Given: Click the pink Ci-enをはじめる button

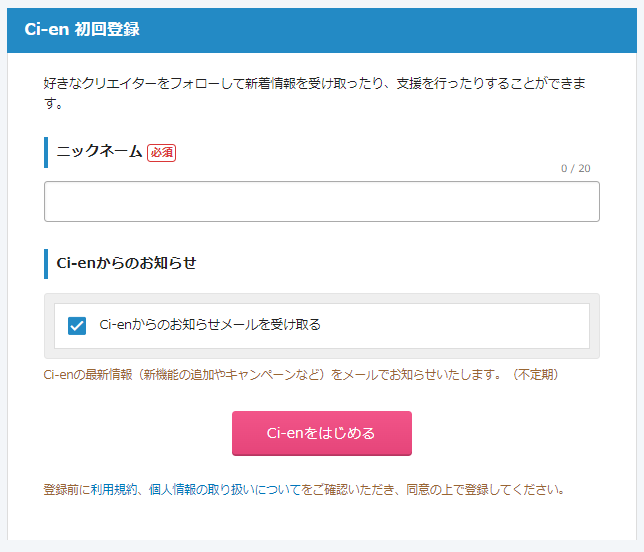Looking at the screenshot, I should [322, 433].
